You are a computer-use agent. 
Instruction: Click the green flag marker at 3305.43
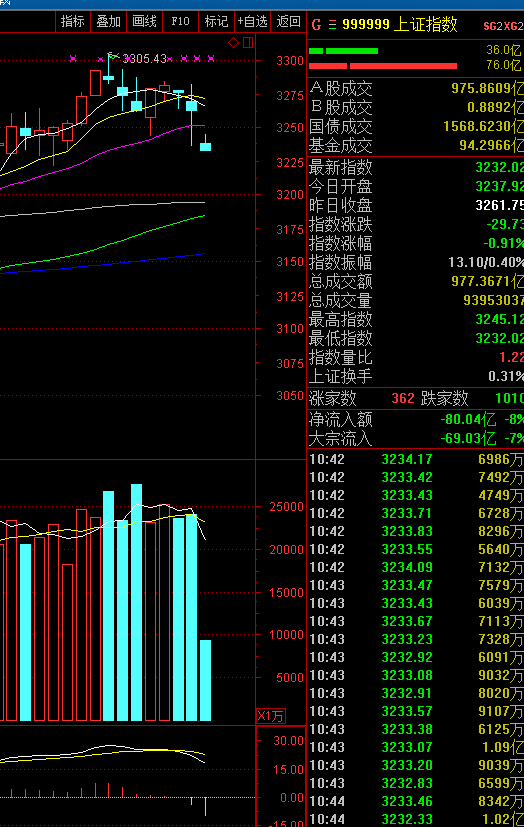click(x=113, y=55)
